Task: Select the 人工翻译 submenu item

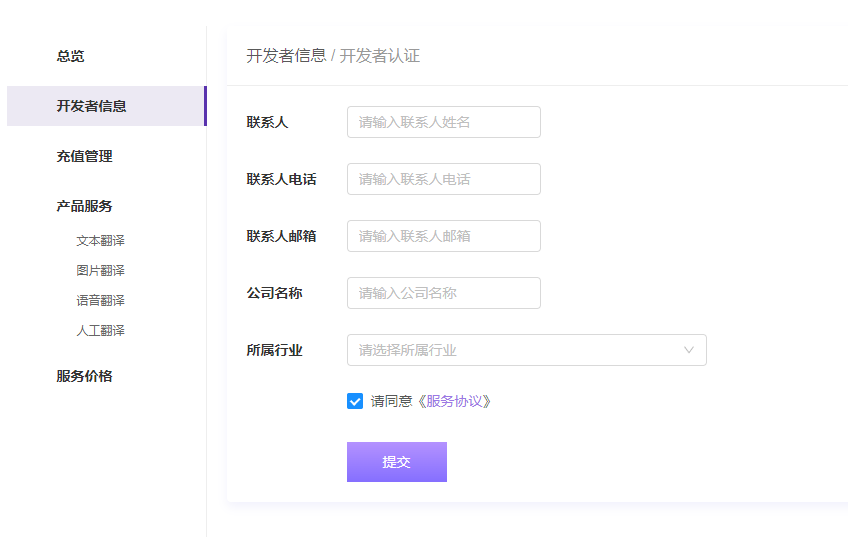Action: [x=100, y=331]
